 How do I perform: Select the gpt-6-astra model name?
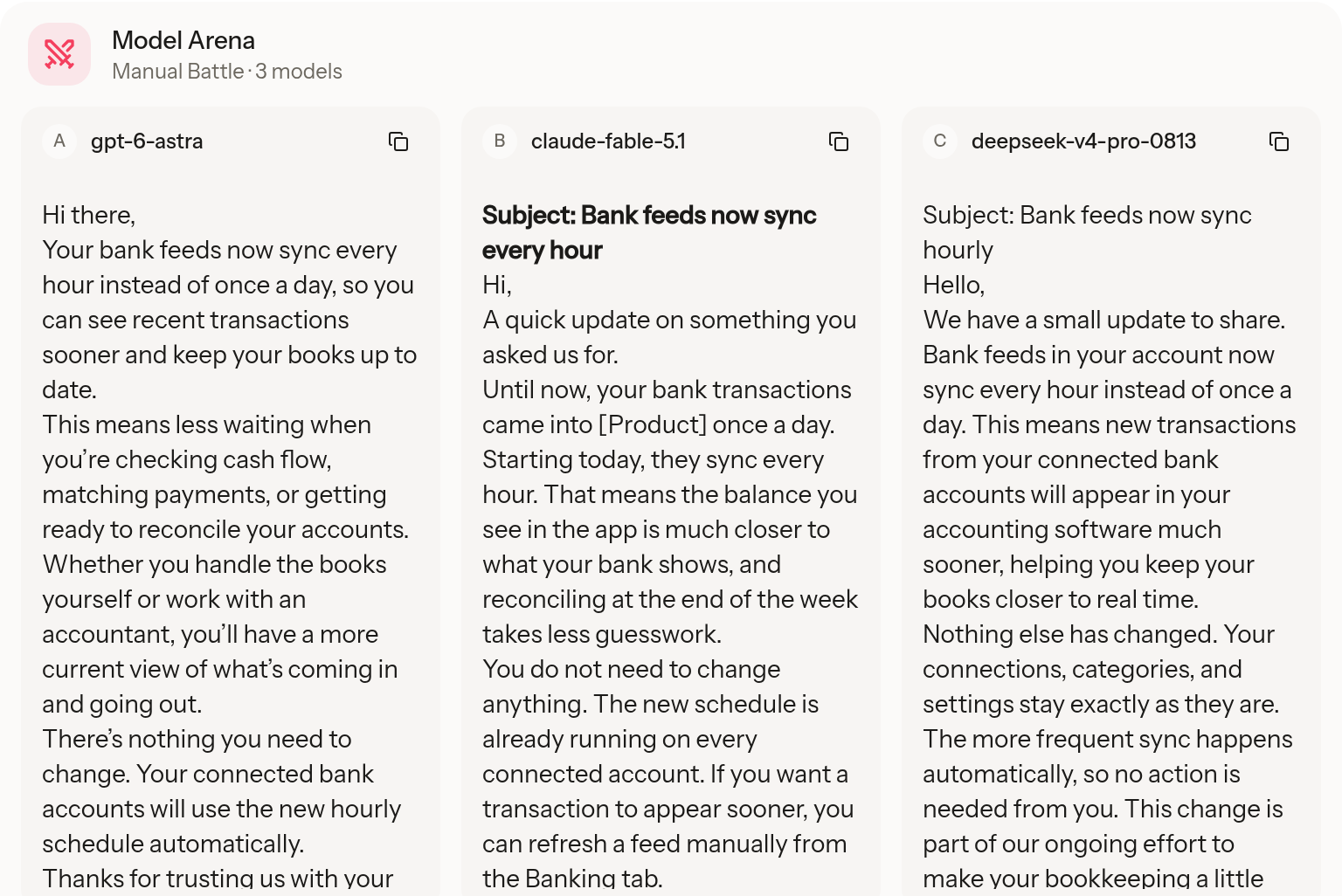147,141
